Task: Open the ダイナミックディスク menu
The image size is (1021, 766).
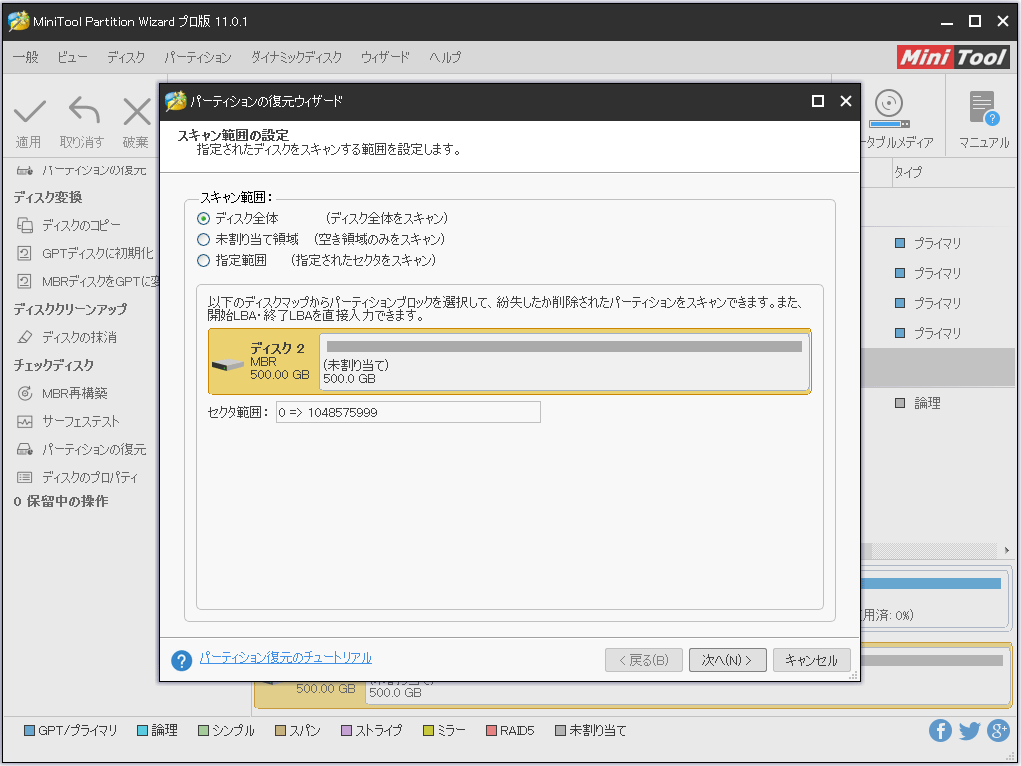Action: coord(296,58)
